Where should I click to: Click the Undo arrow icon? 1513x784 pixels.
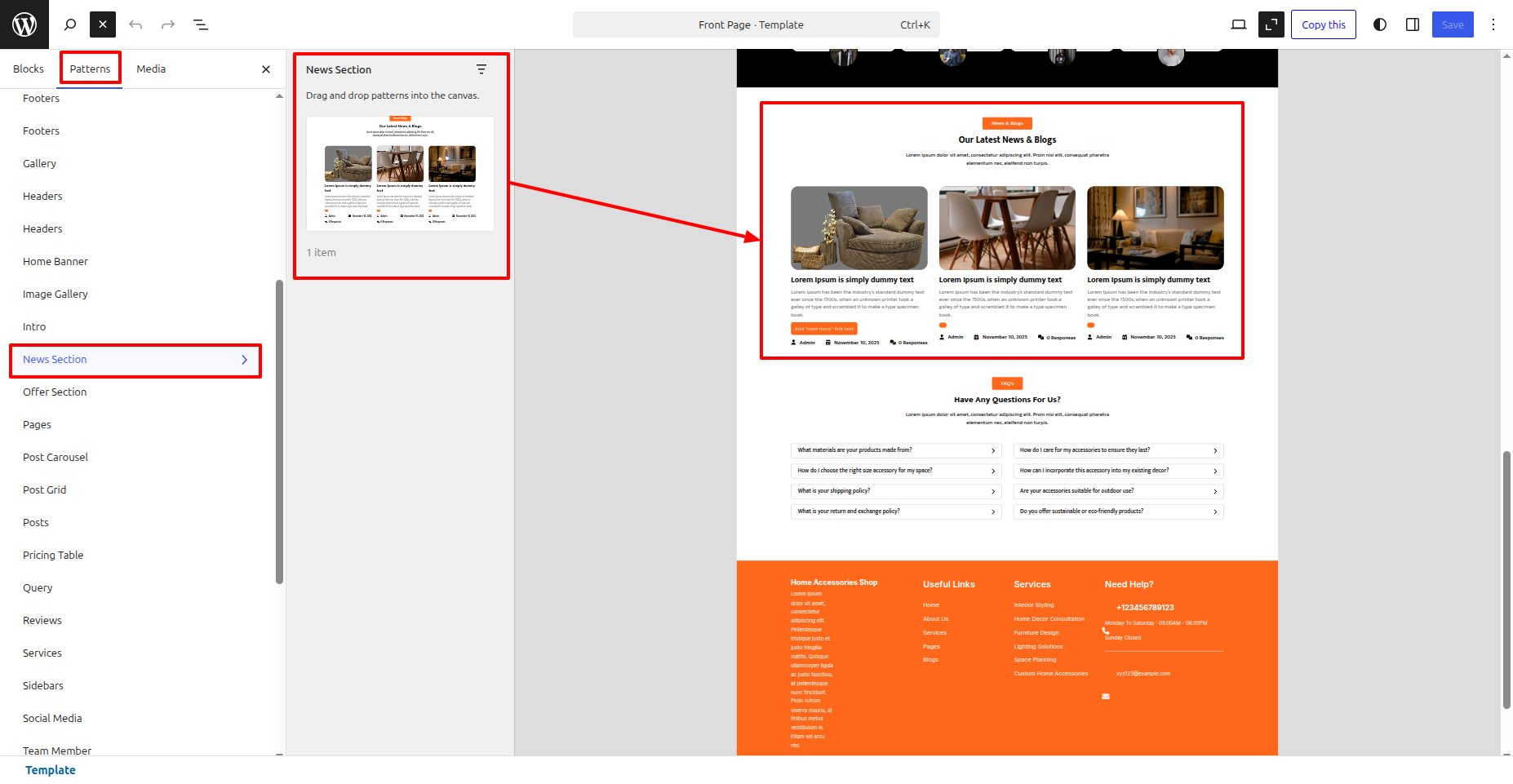click(135, 24)
